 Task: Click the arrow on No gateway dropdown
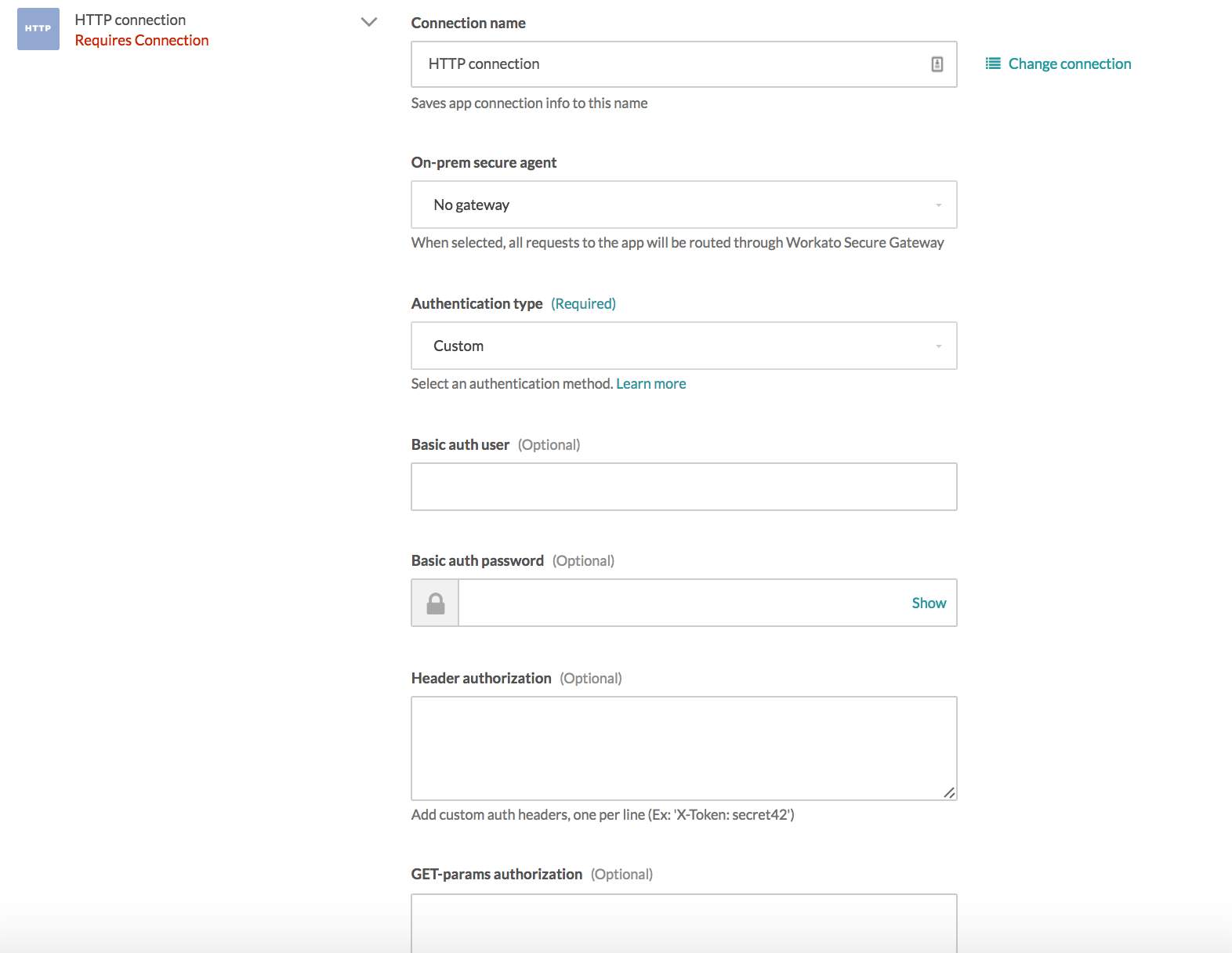click(938, 205)
